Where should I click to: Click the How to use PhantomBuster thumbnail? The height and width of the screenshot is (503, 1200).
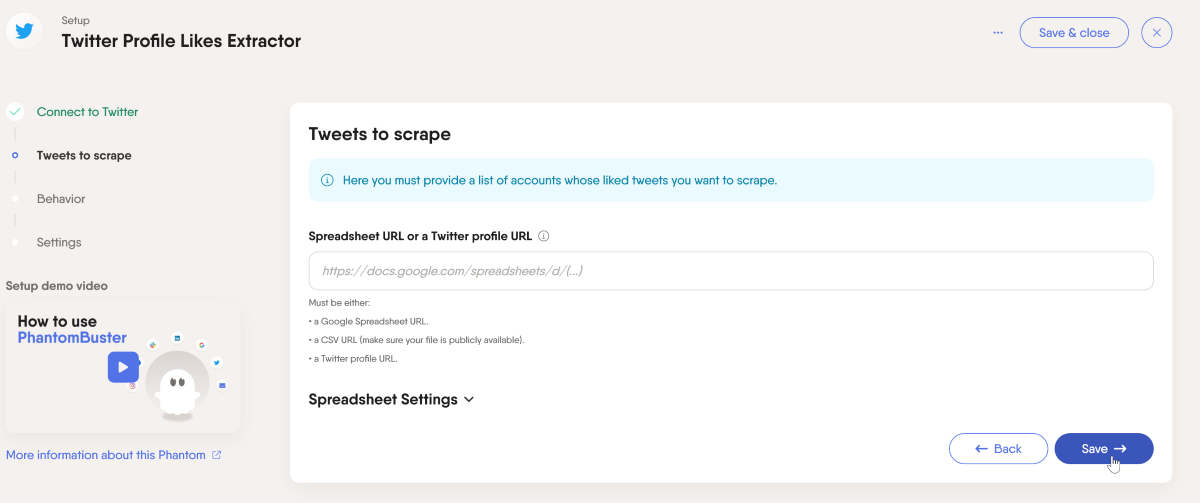click(x=123, y=367)
